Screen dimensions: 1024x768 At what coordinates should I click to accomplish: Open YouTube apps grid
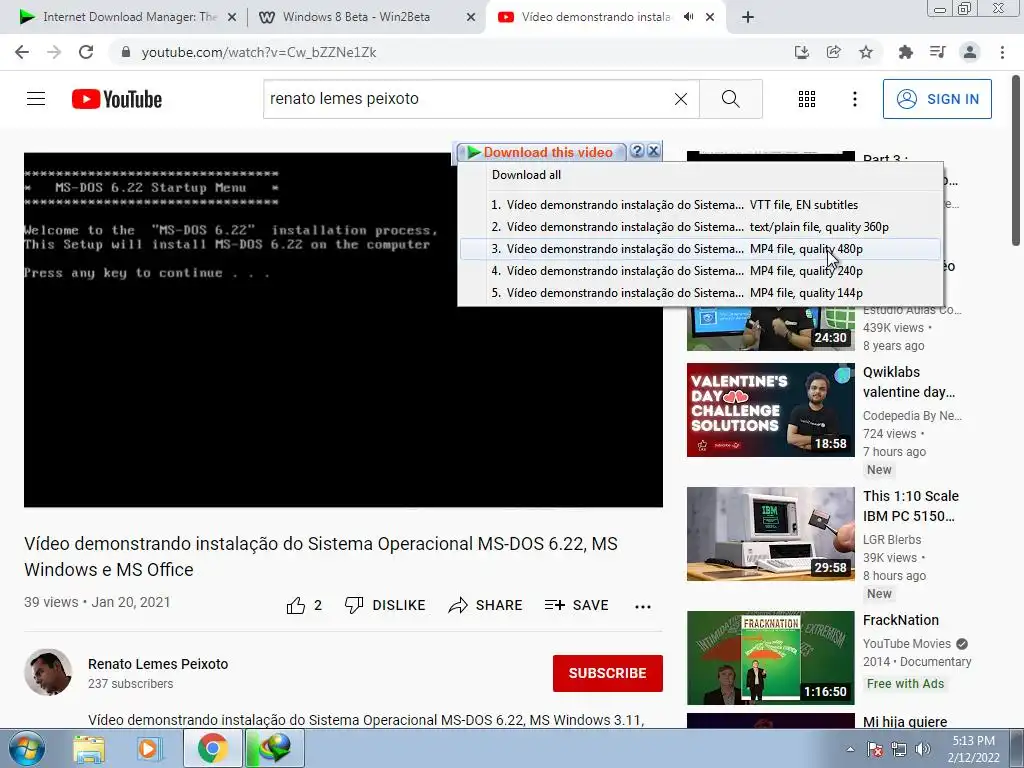(807, 99)
